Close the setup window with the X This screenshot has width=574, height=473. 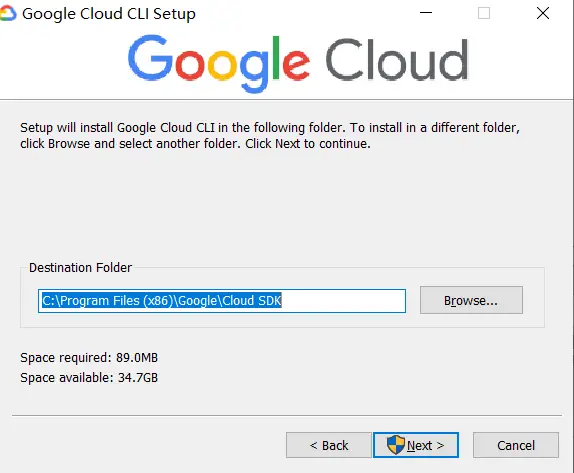543,13
